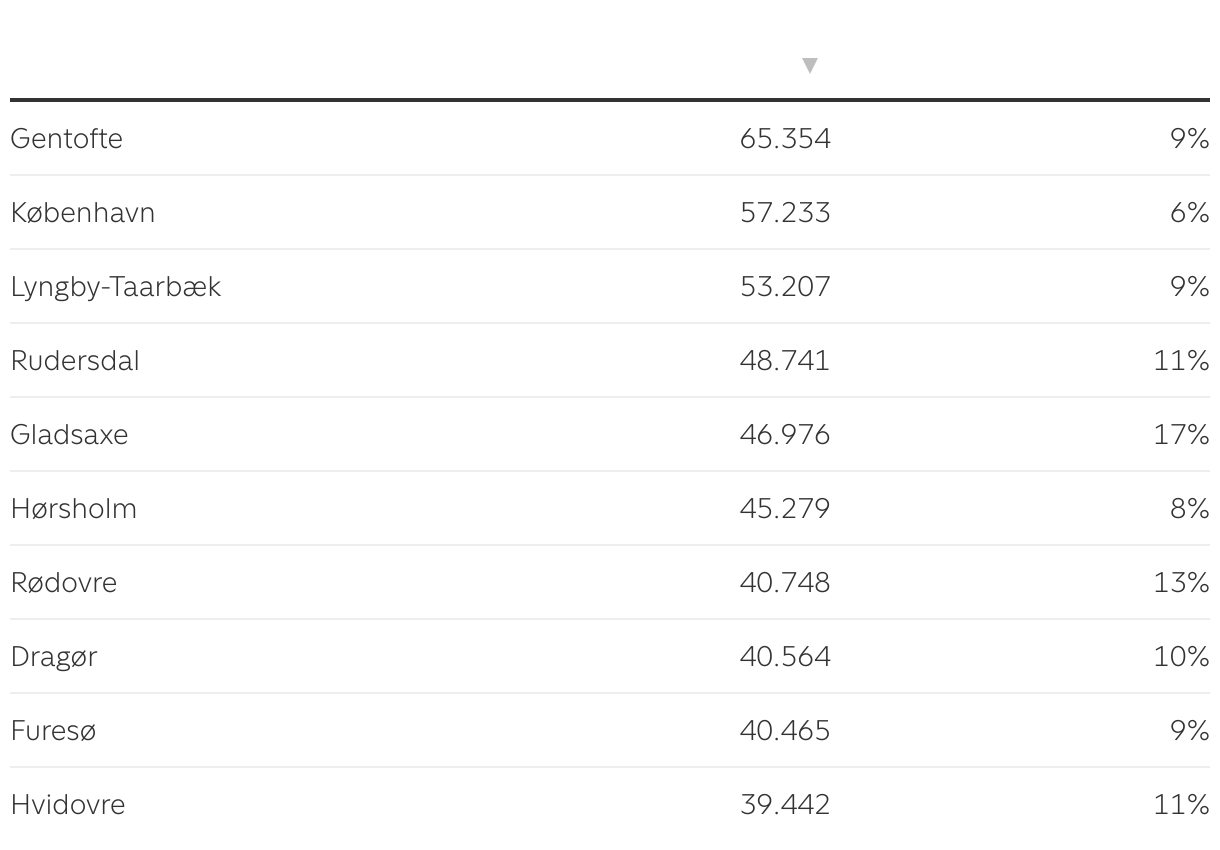This screenshot has width=1220, height=850.
Task: Select the 8% percentage for Hørsholm
Action: tap(1189, 508)
